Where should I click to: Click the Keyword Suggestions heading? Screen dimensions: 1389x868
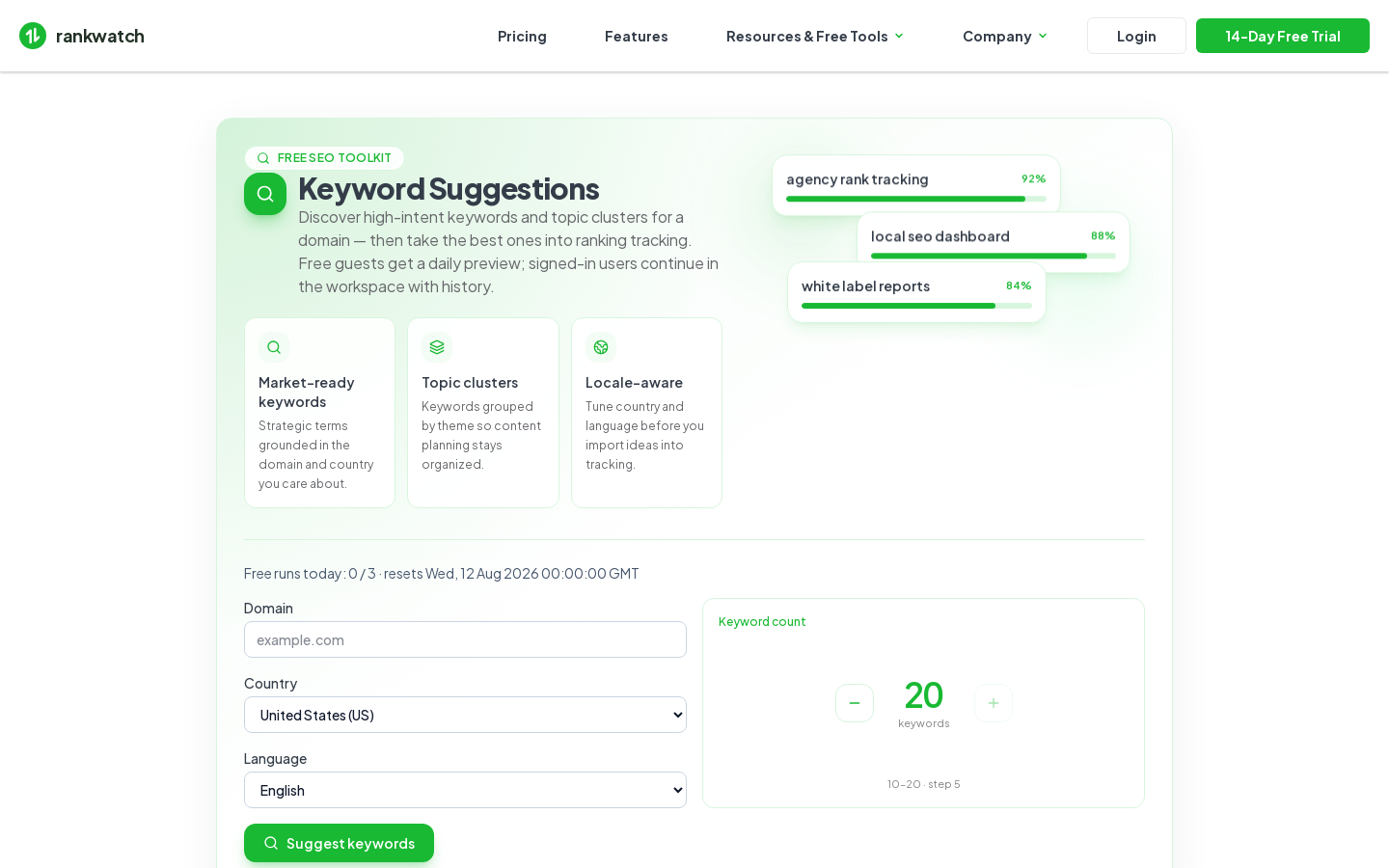click(449, 189)
